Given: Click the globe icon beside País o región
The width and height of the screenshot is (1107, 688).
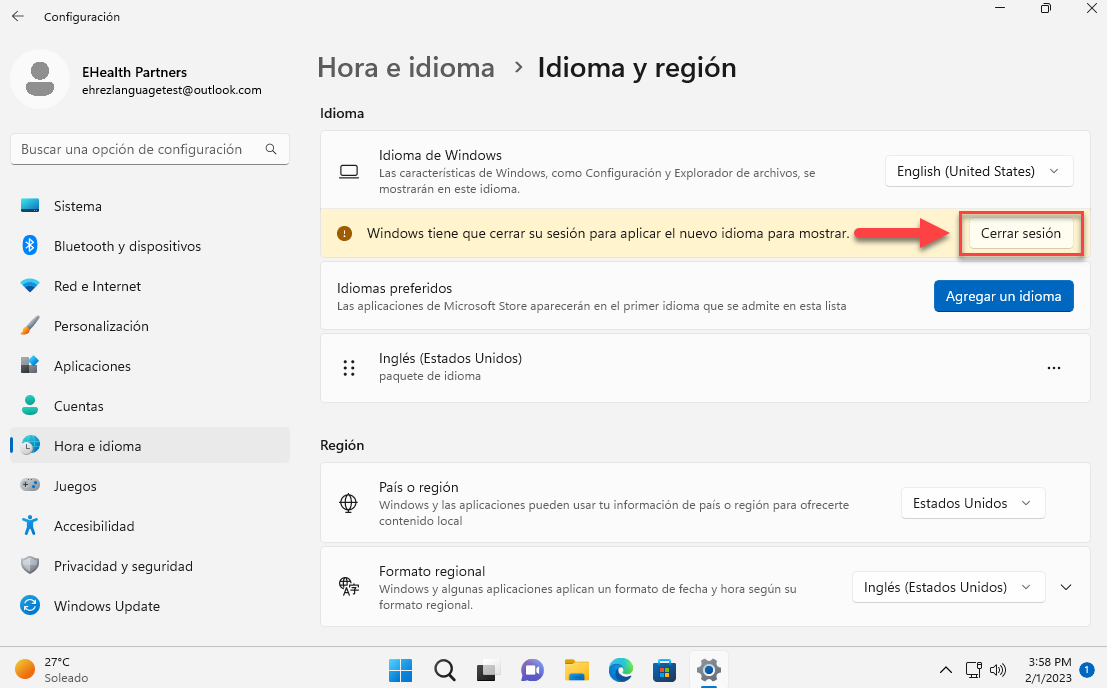Looking at the screenshot, I should coord(349,503).
